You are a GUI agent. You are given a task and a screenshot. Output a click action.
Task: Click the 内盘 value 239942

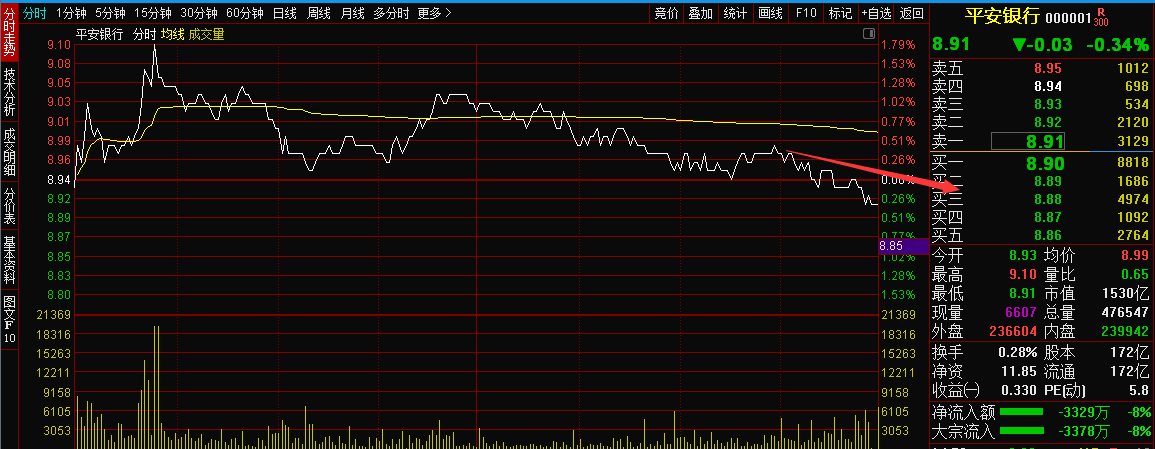point(1125,332)
